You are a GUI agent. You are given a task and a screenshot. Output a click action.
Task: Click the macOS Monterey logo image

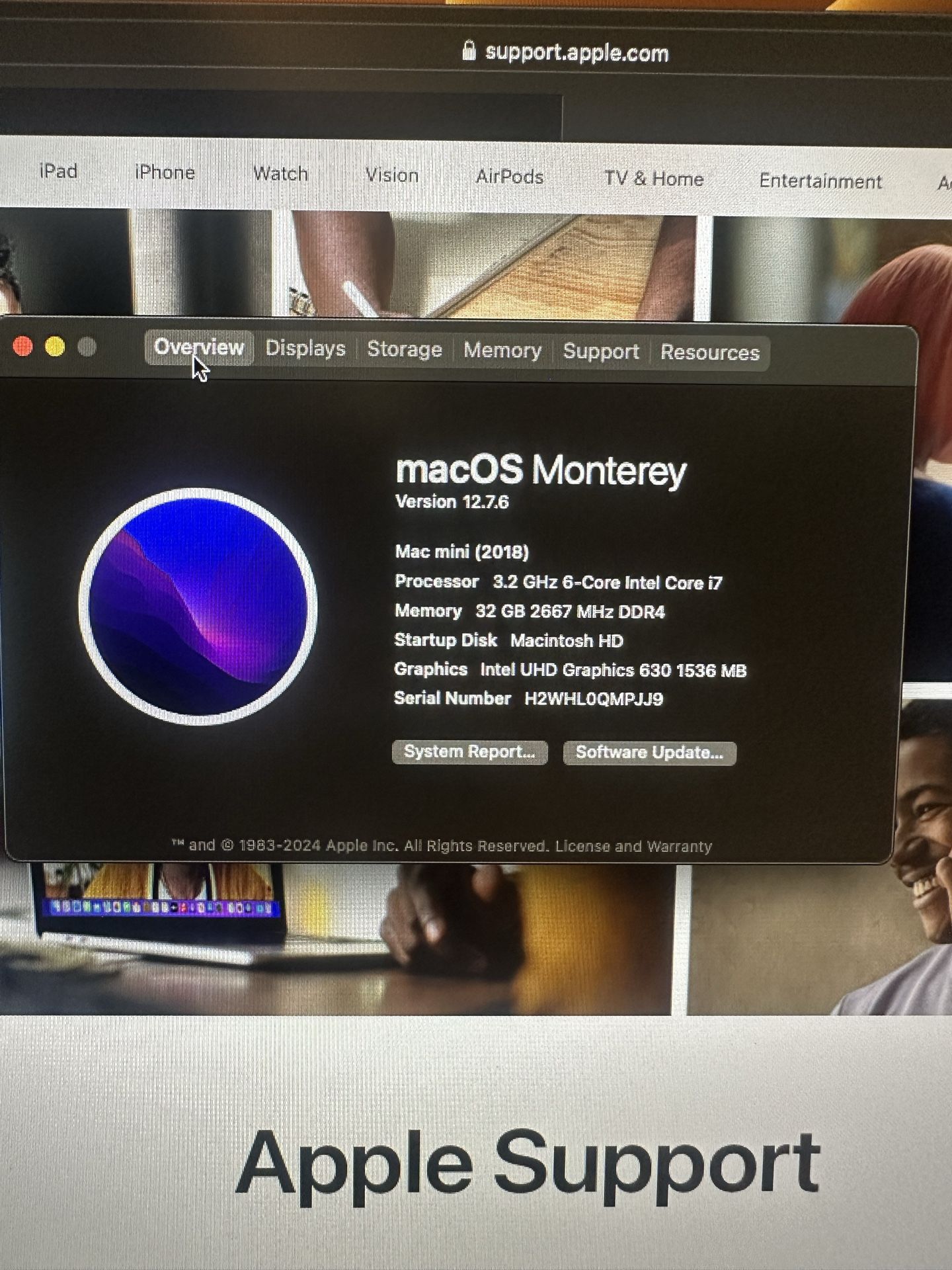198,606
